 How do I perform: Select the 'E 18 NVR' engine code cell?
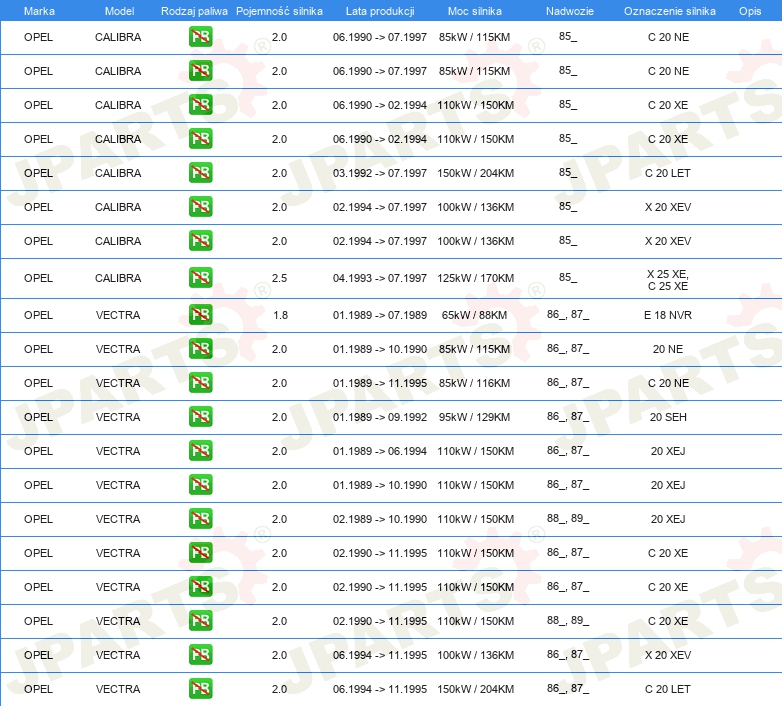(668, 315)
